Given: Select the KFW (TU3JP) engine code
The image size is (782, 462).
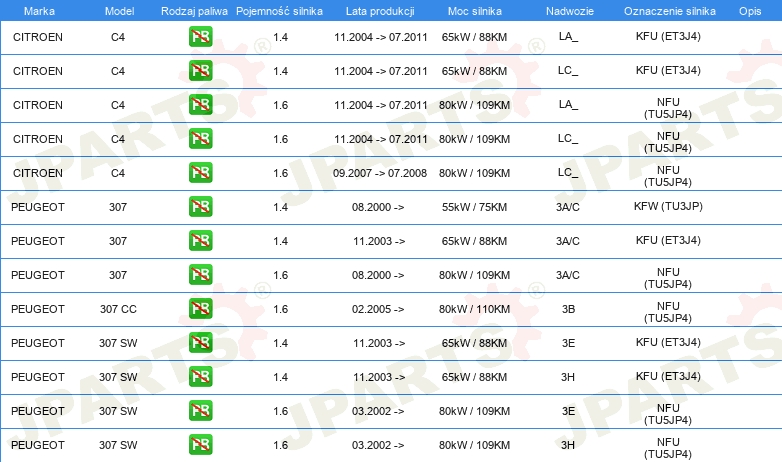Looking at the screenshot, I should [x=668, y=206].
